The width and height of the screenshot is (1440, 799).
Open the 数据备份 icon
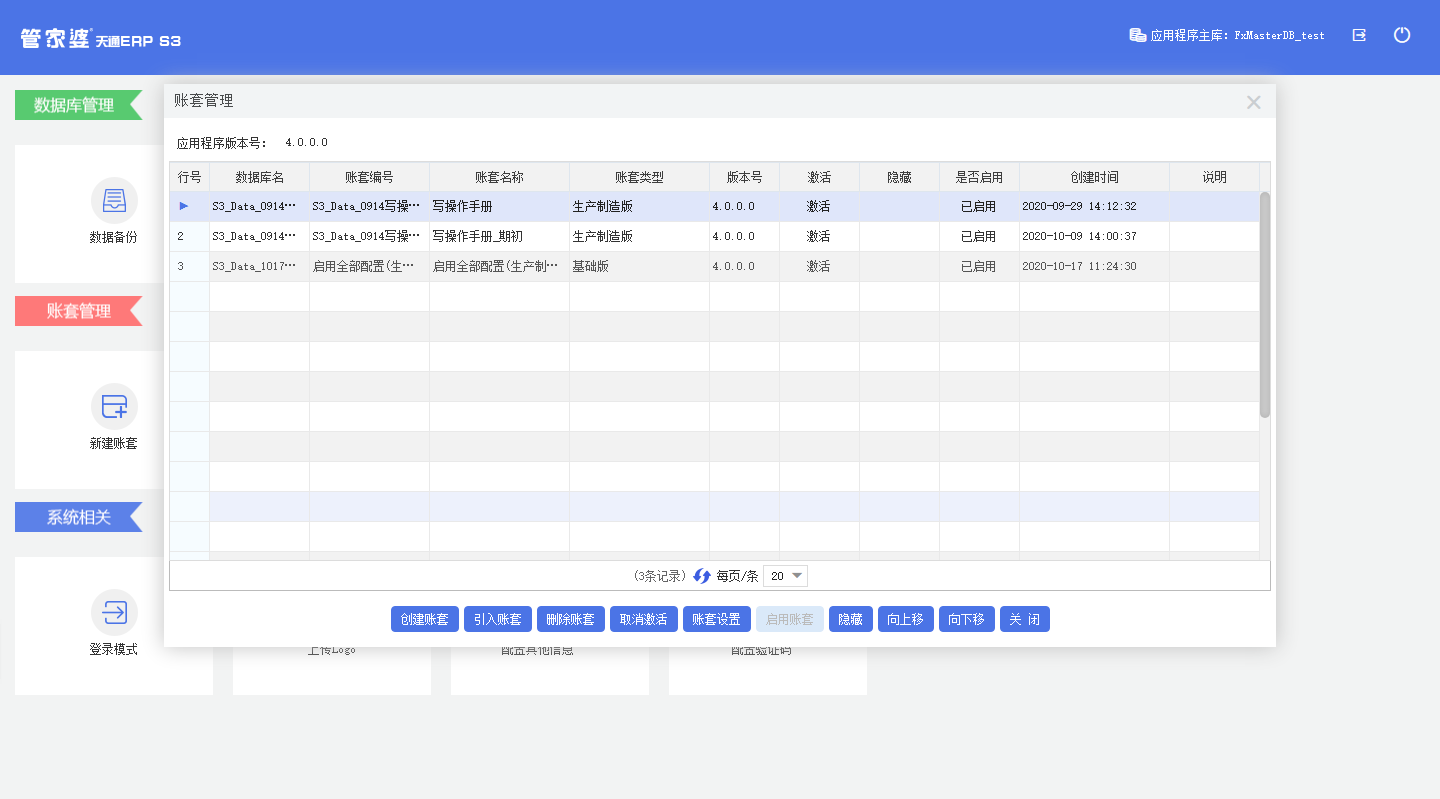(114, 201)
